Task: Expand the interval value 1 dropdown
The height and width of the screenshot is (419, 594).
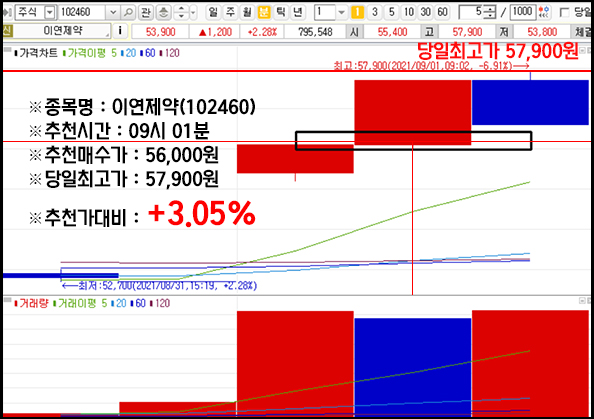Action: 341,13
